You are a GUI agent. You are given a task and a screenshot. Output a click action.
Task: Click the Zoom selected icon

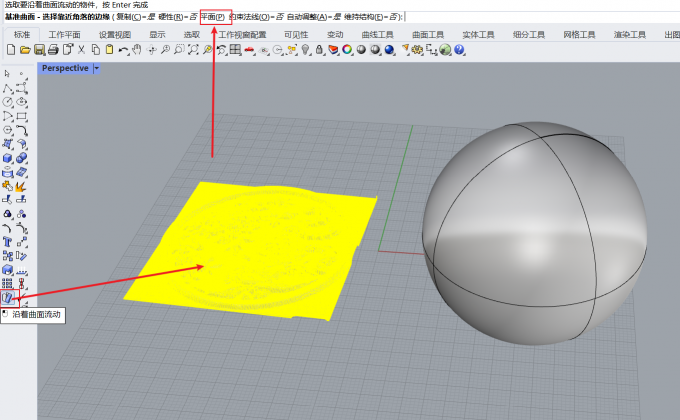pos(207,50)
